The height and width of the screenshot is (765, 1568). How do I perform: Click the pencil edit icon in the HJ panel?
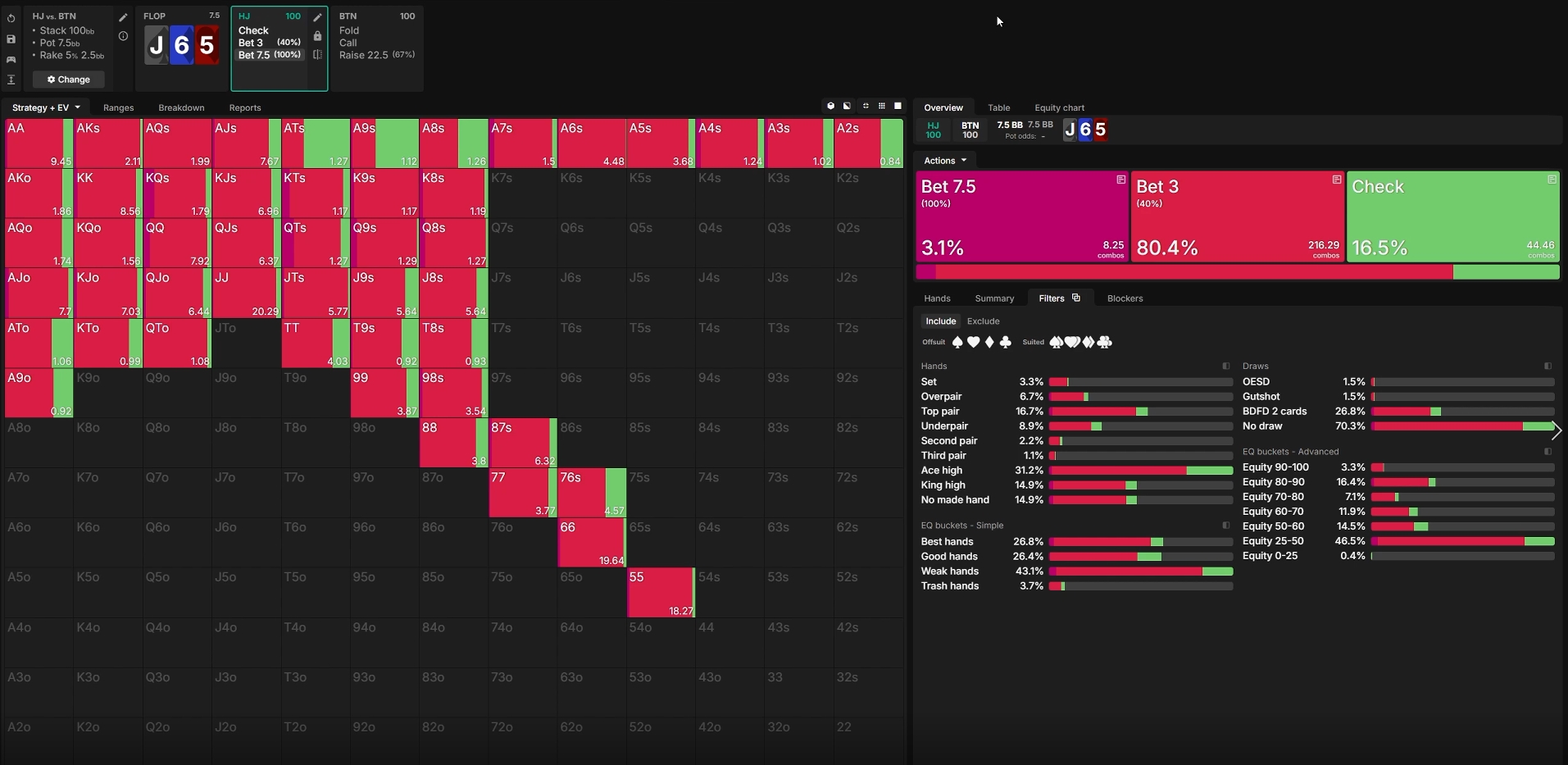point(317,17)
